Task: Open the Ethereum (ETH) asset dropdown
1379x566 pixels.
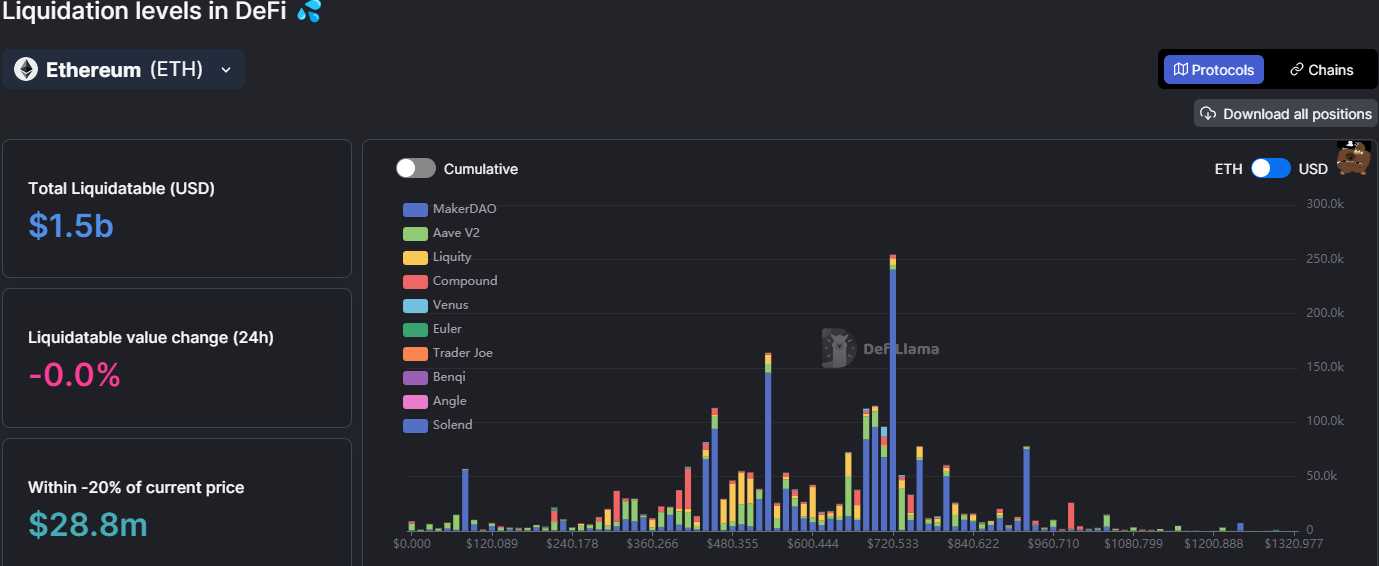Action: 123,69
